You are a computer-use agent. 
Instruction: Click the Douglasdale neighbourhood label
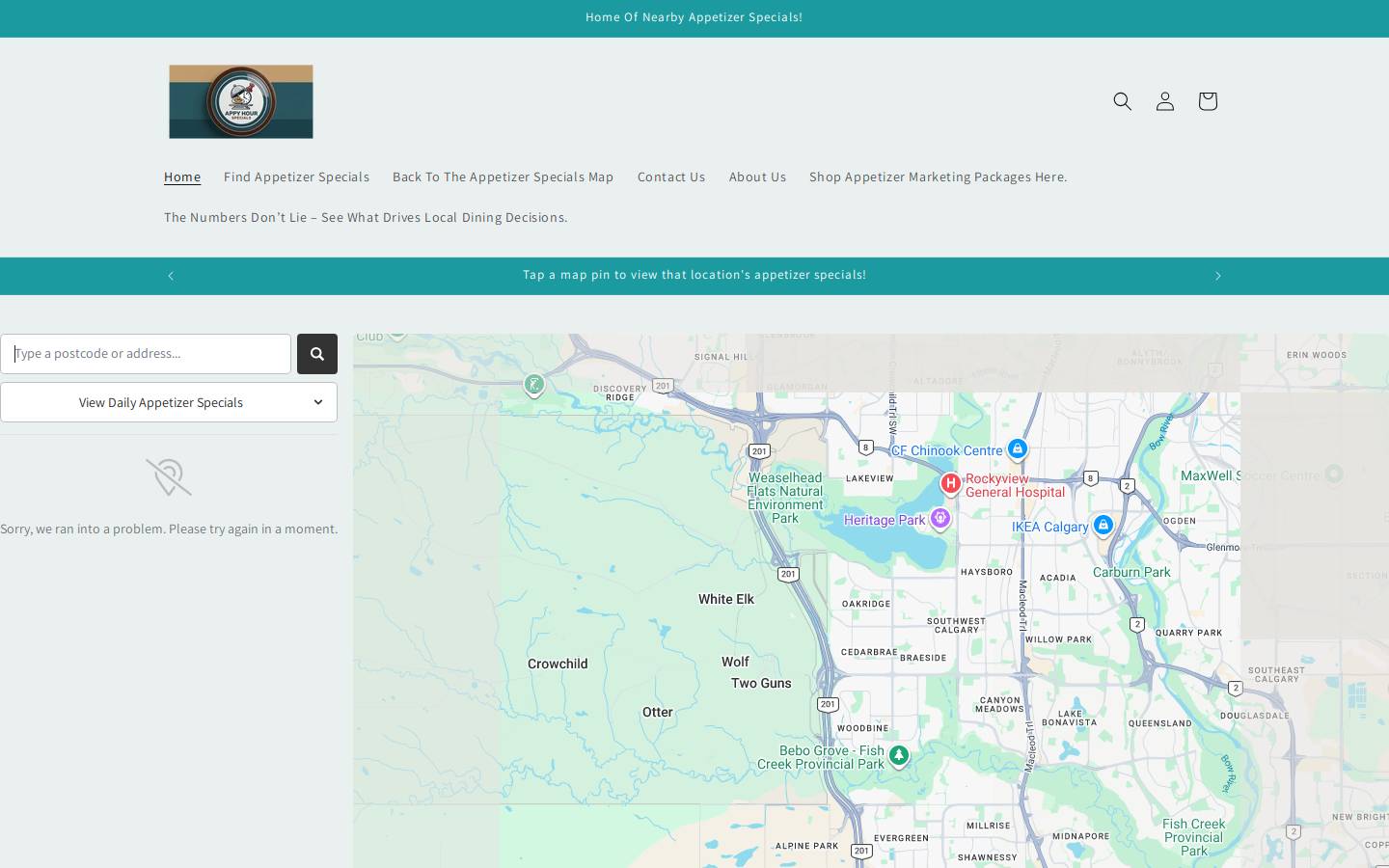1255,716
